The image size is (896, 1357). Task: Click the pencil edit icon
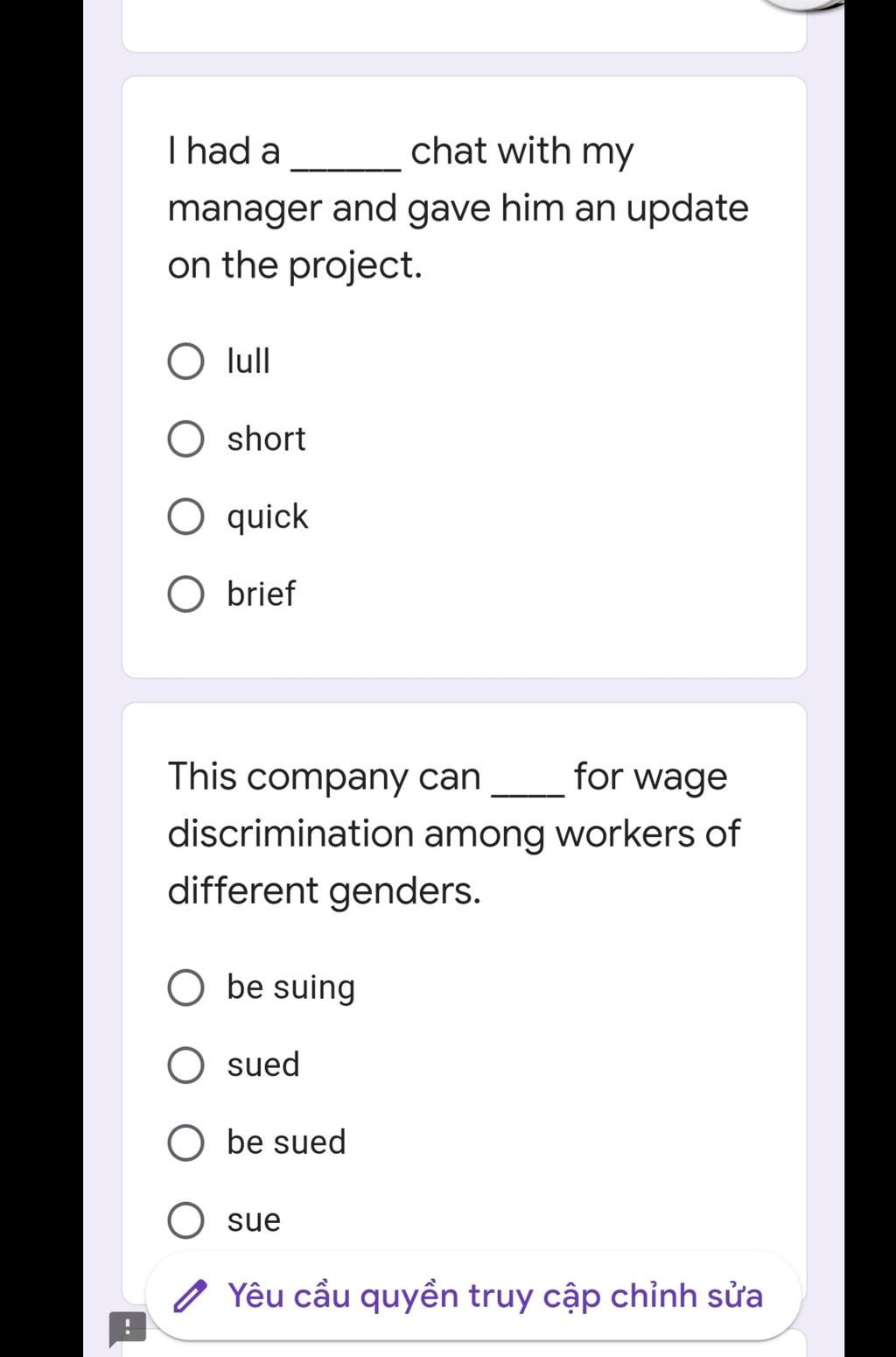point(189,1297)
